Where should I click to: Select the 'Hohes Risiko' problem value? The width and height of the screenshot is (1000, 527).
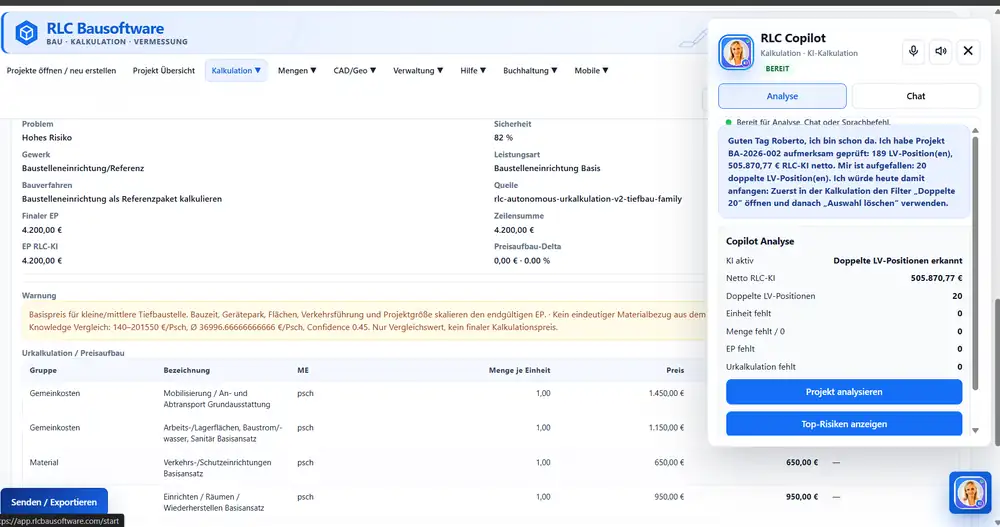tap(47, 138)
